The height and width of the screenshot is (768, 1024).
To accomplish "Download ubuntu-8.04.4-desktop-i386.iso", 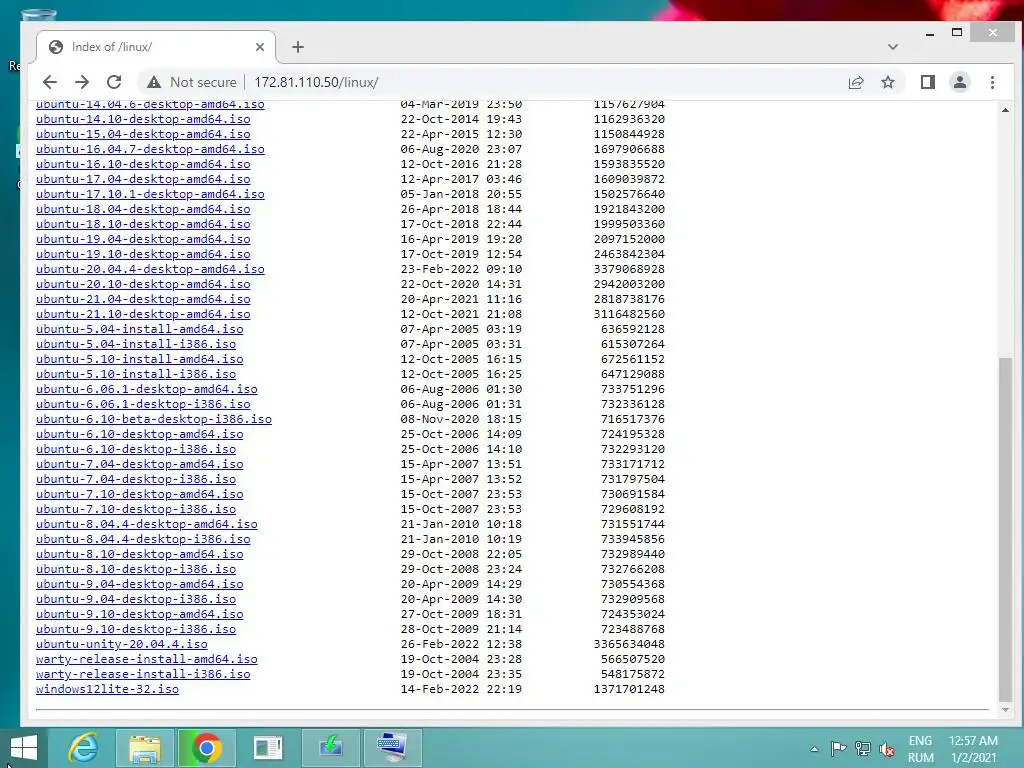I will [143, 539].
